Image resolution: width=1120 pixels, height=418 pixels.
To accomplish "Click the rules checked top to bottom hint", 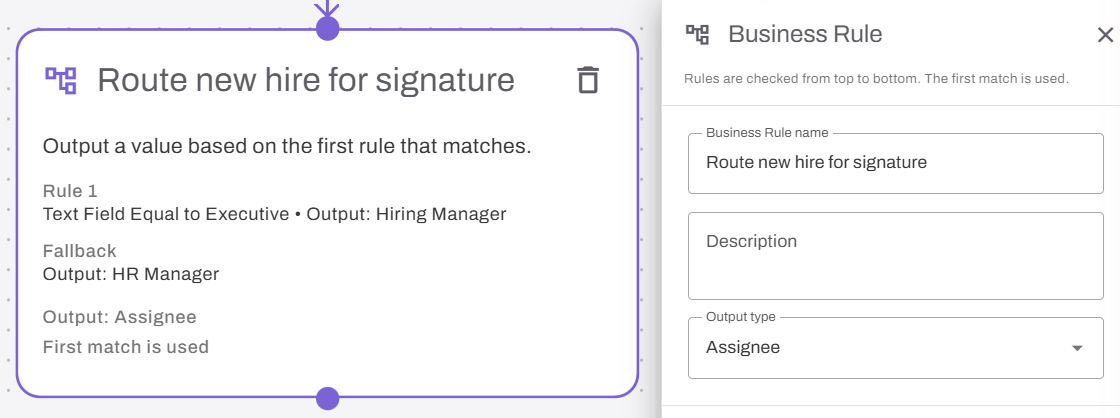I will pyautogui.click(x=876, y=79).
